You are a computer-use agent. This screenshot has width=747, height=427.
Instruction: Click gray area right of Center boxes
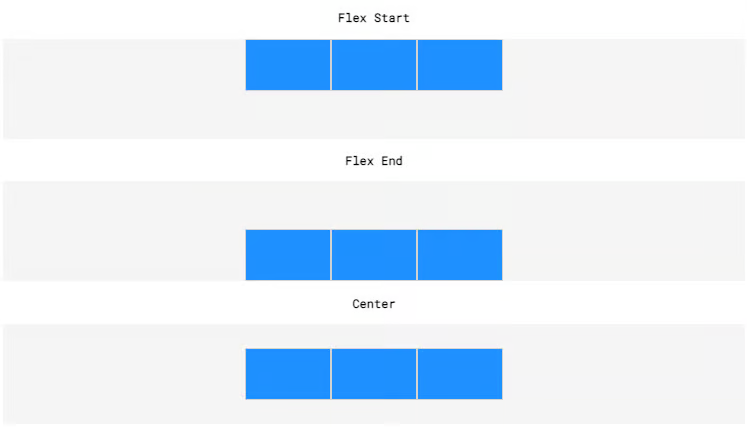pos(624,374)
